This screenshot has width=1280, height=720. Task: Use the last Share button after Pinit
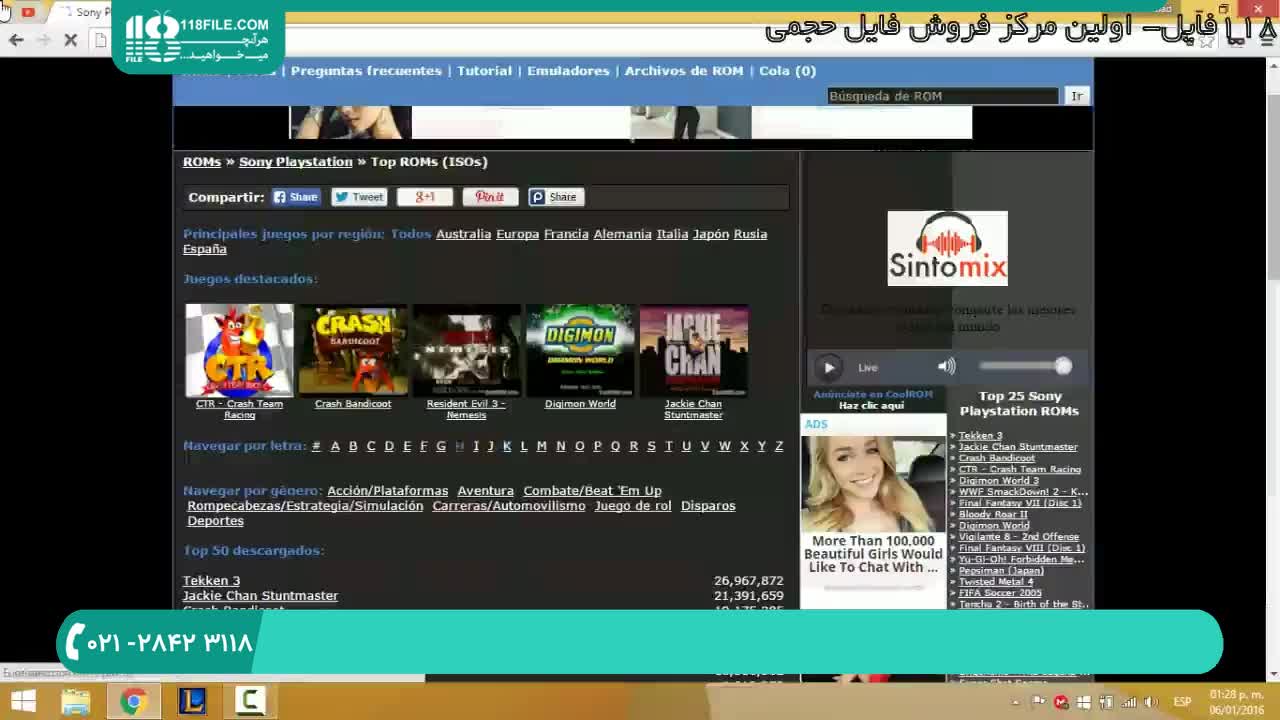click(x=556, y=197)
